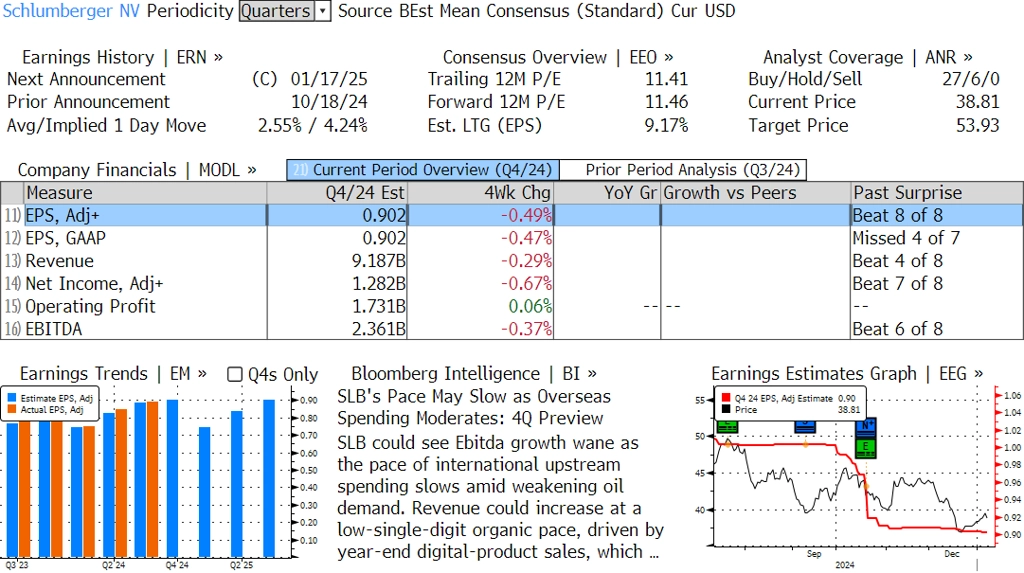This screenshot has height=573, width=1024.
Task: Click the -0.29% Revenue change value
Action: [x=526, y=261]
